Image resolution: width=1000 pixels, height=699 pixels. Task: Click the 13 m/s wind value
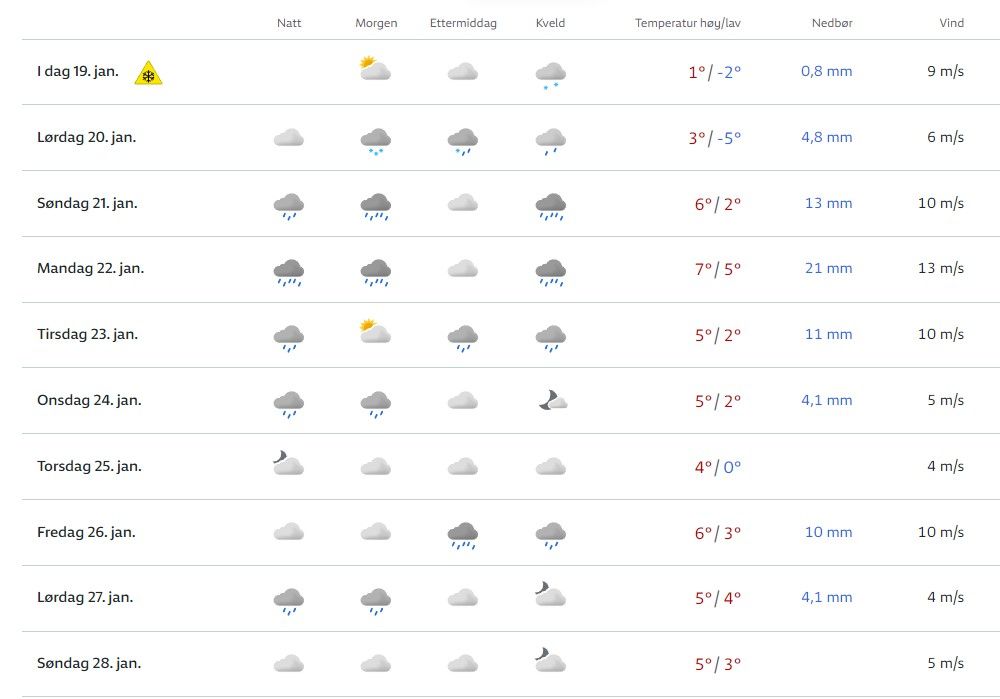tap(941, 269)
